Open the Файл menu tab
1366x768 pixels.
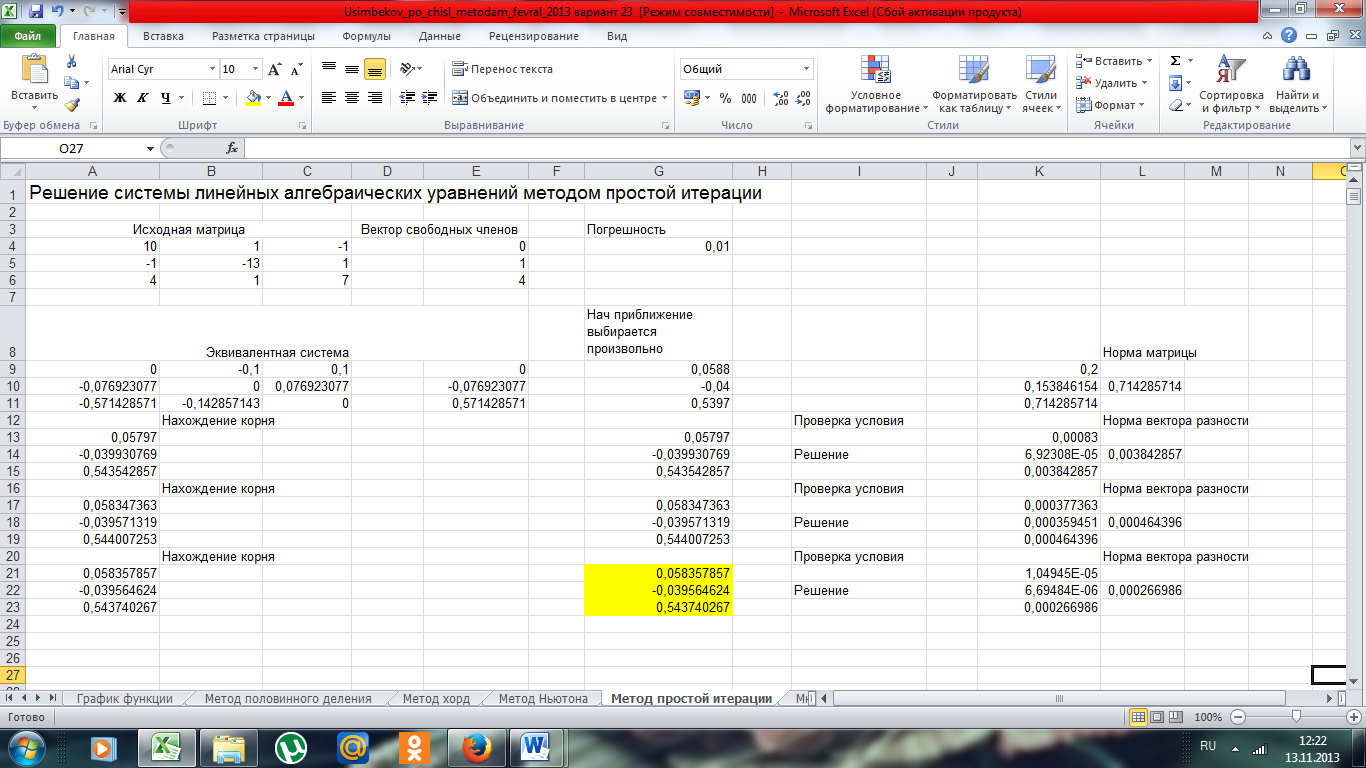[x=28, y=36]
